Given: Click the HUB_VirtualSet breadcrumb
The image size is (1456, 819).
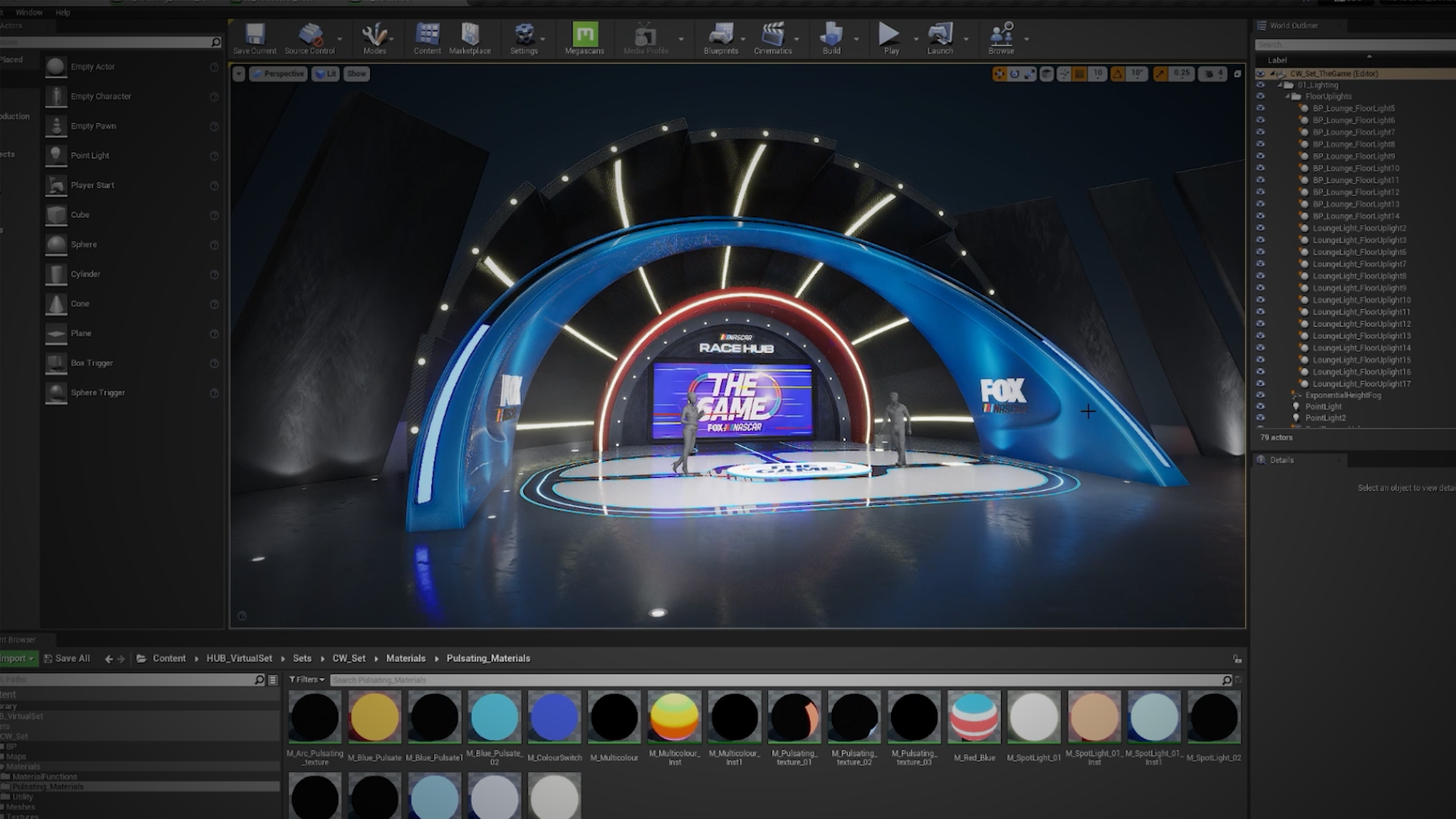Looking at the screenshot, I should pos(239,658).
